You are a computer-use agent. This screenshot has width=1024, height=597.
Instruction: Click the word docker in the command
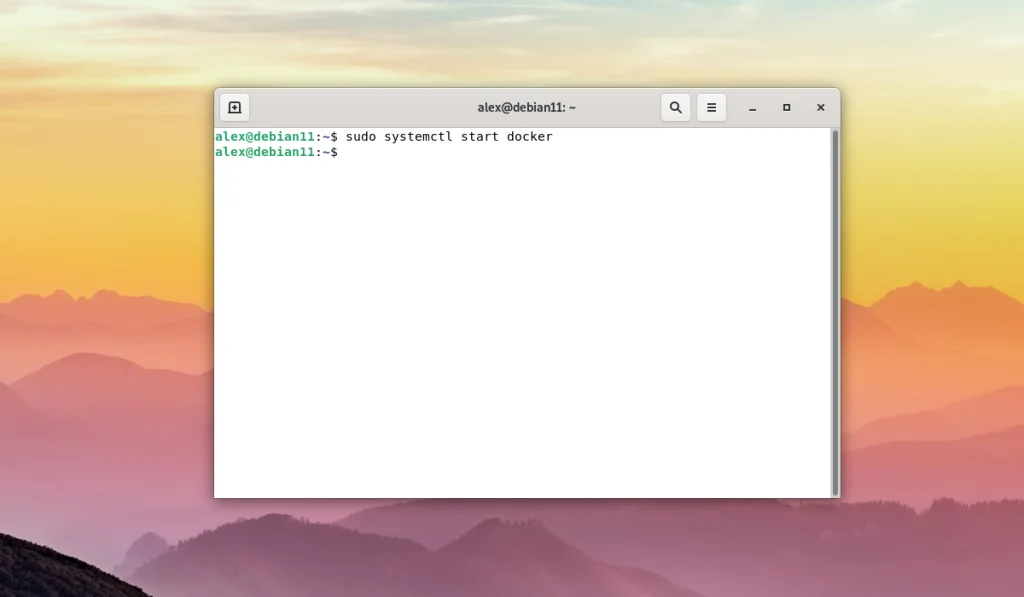coord(530,137)
